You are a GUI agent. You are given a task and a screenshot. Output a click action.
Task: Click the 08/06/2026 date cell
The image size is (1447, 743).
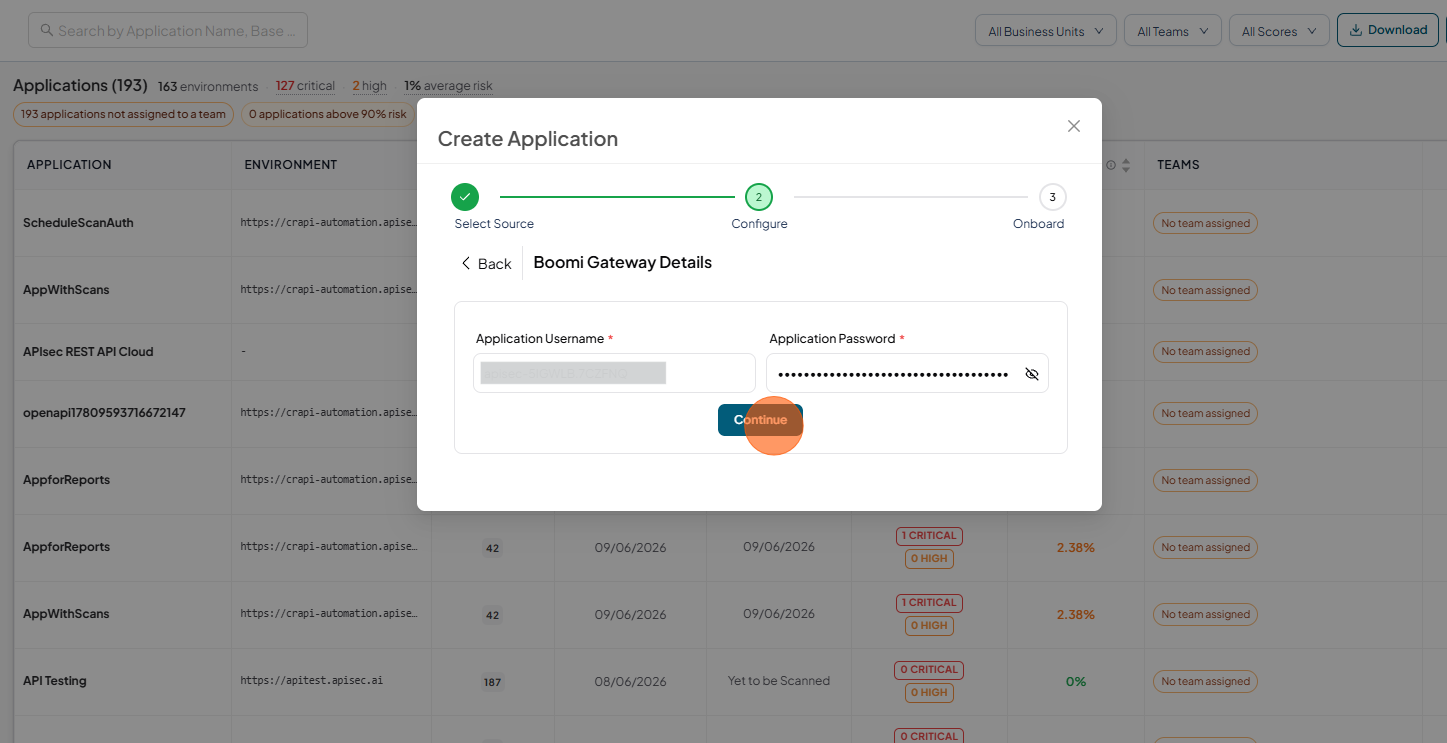[630, 682]
